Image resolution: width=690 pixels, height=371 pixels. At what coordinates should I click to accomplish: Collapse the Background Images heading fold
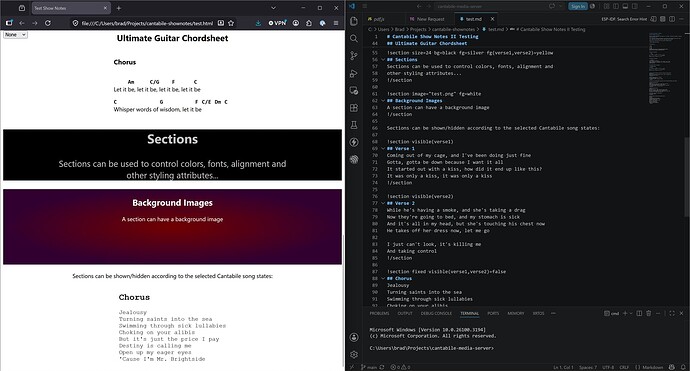click(x=383, y=101)
